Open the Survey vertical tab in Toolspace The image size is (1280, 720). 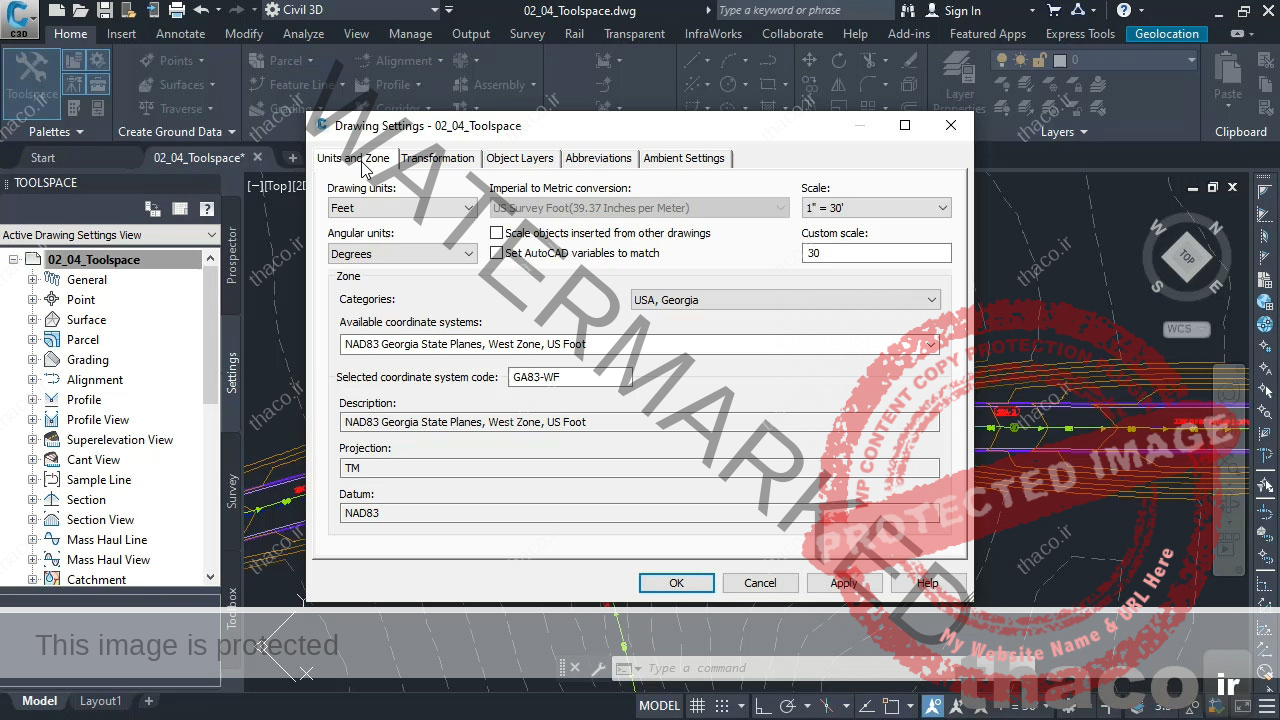(232, 491)
